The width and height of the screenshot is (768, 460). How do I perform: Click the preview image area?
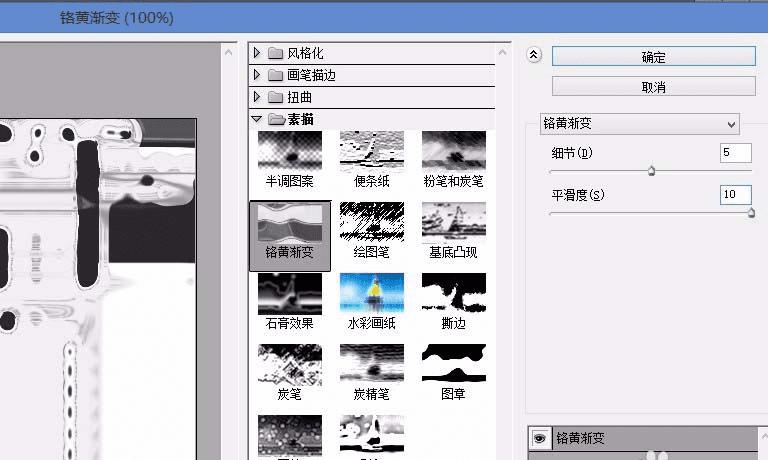[x=98, y=289]
